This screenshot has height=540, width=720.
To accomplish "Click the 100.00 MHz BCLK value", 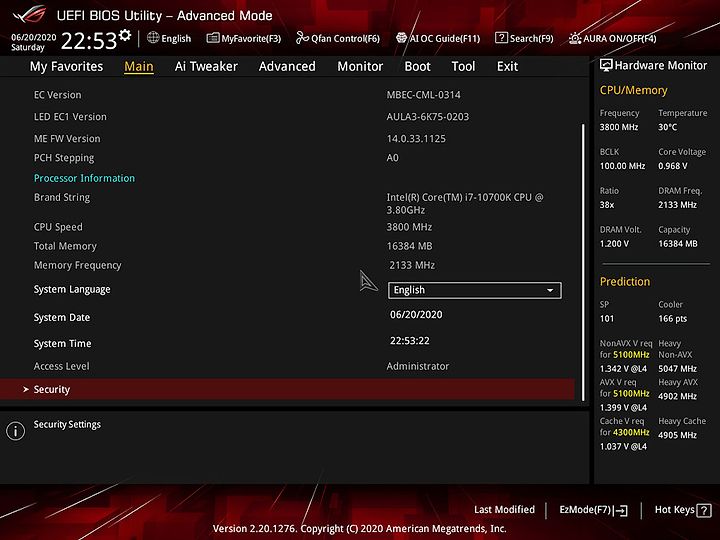I will click(x=622, y=166).
